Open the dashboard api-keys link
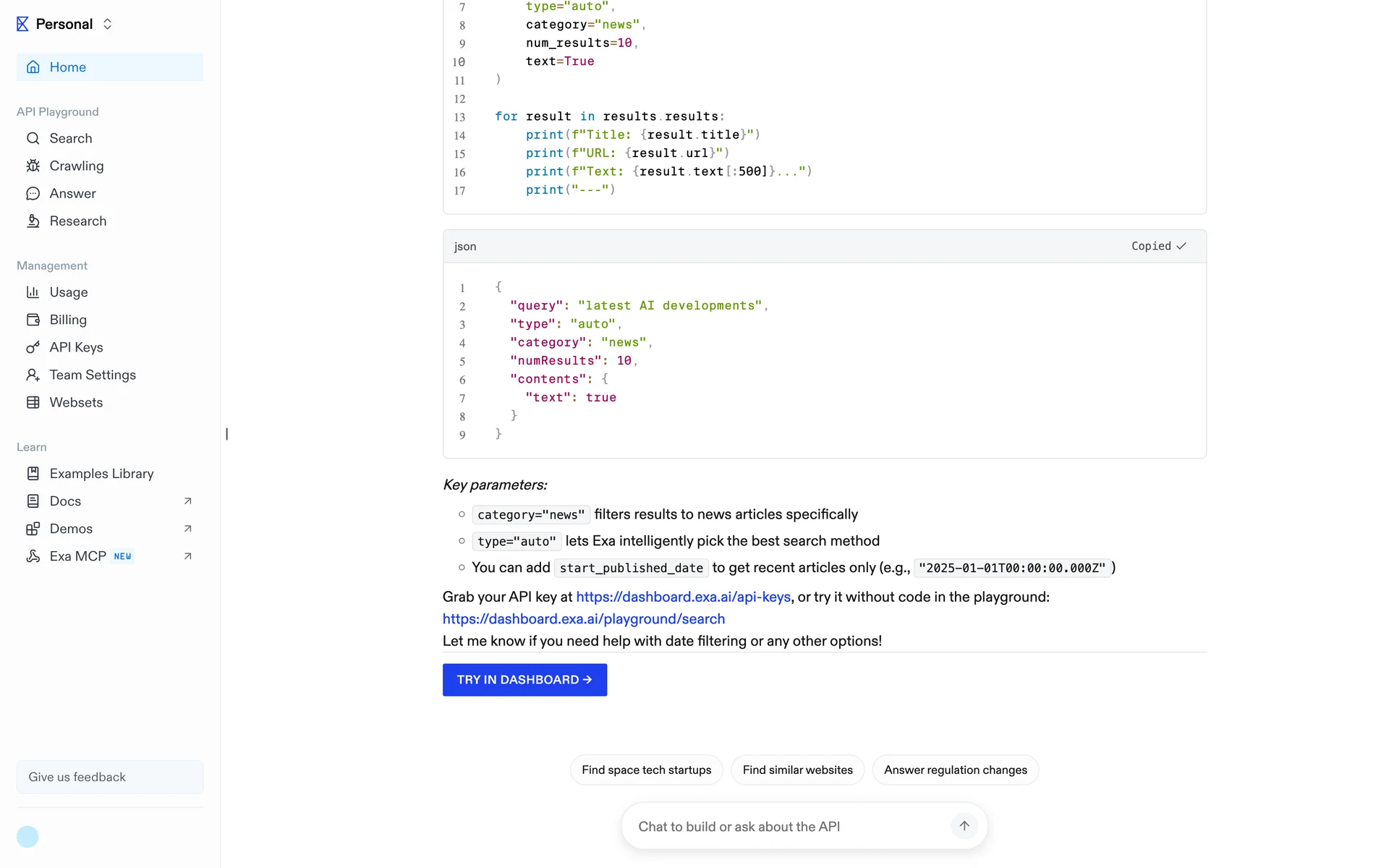The height and width of the screenshot is (868, 1389). (x=683, y=597)
